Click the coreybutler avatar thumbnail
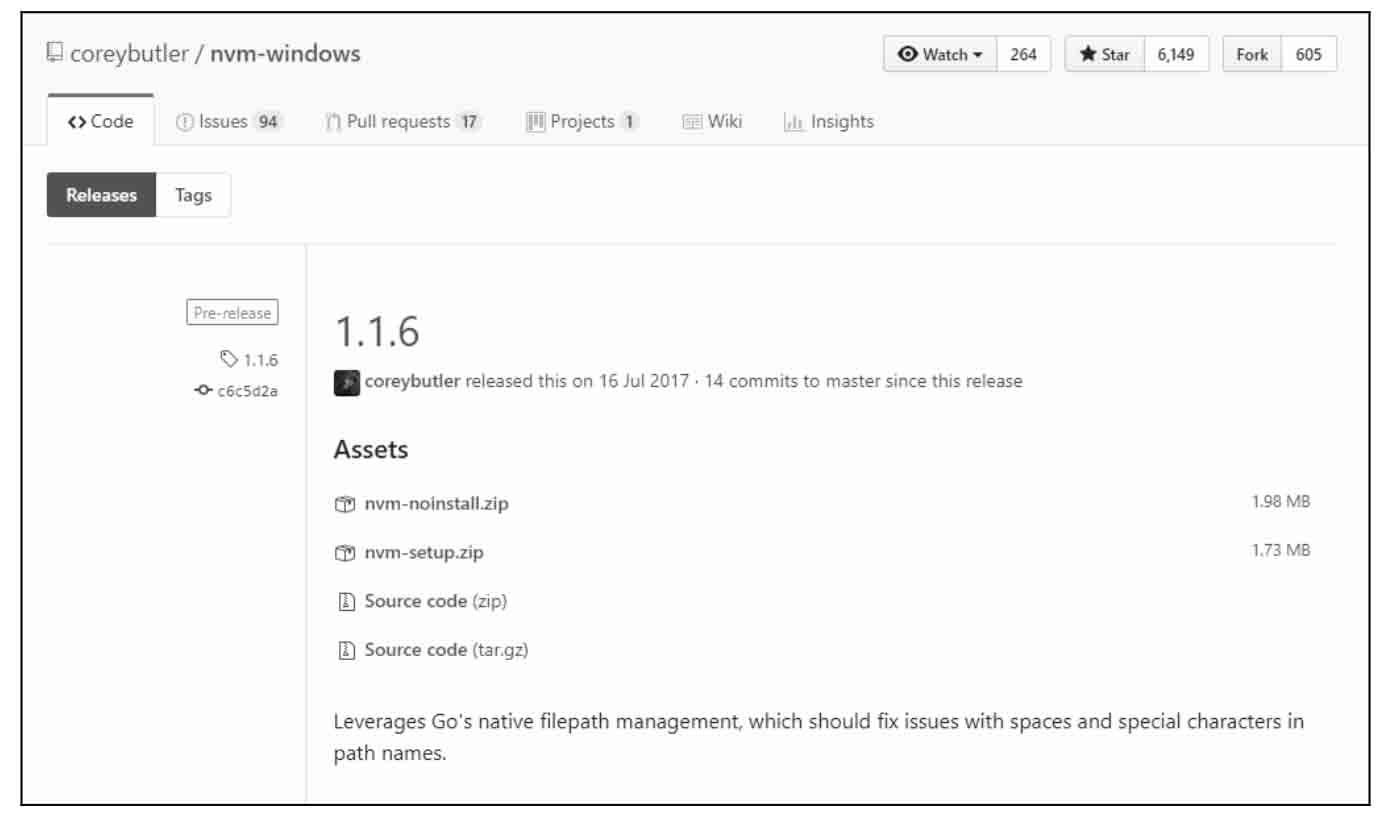Screen dimensions: 1388x828 [x=346, y=382]
